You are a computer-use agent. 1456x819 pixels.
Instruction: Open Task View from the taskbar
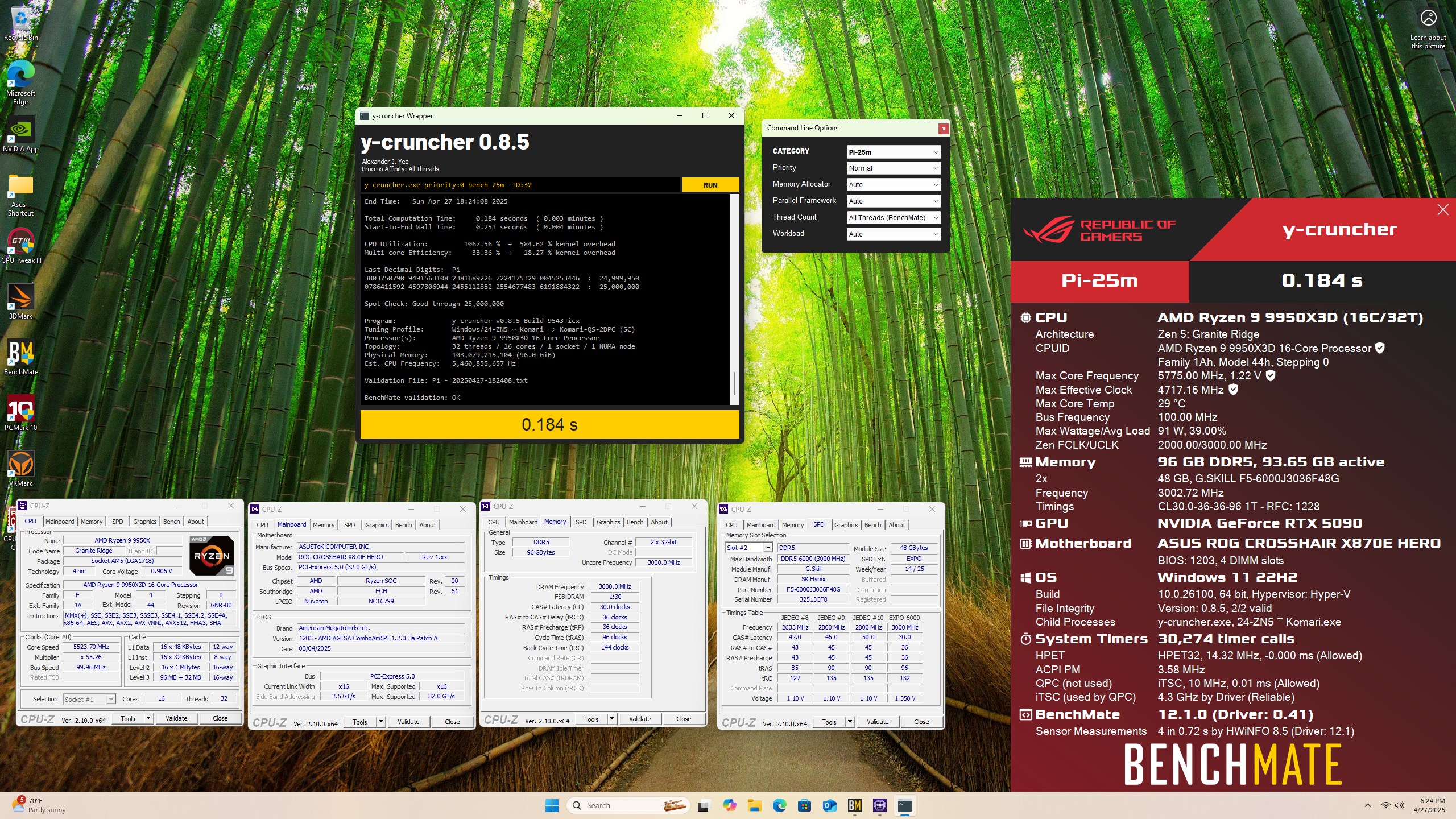pyautogui.click(x=704, y=805)
